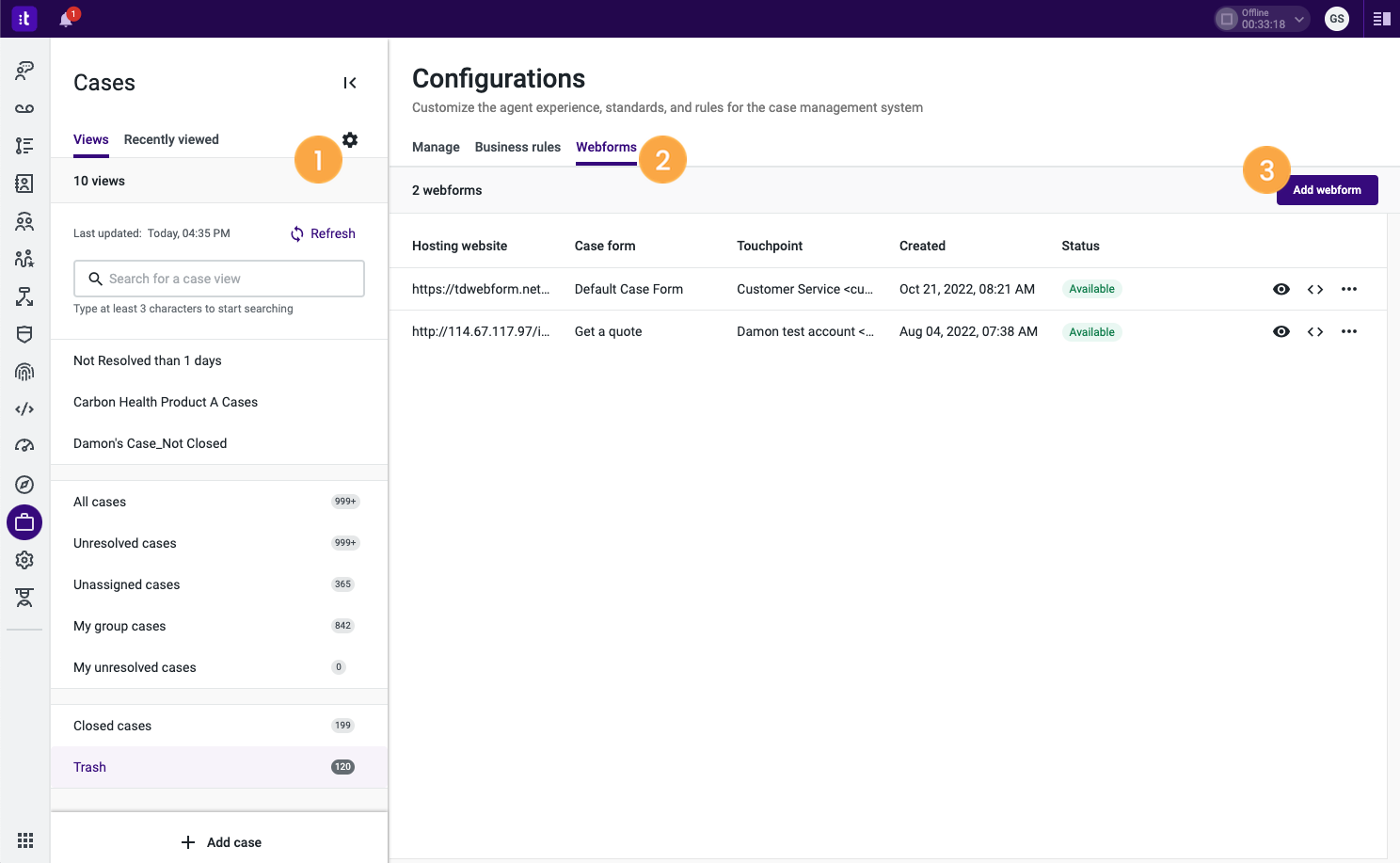Click the Customer Service touchpoint cell
Image resolution: width=1400 pixels, height=863 pixels.
(804, 289)
